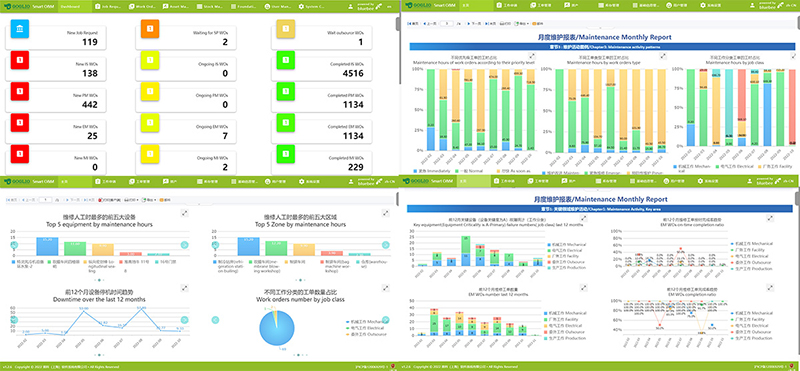Click the orange Waiting for SP WOs icon
Image resolution: width=800 pixels, height=371 pixels.
click(x=150, y=29)
